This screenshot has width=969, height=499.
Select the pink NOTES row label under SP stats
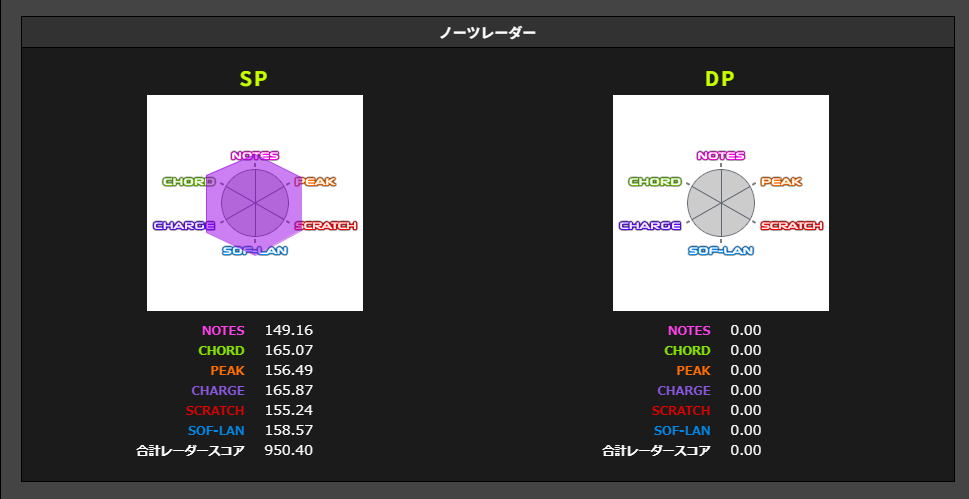(223, 331)
